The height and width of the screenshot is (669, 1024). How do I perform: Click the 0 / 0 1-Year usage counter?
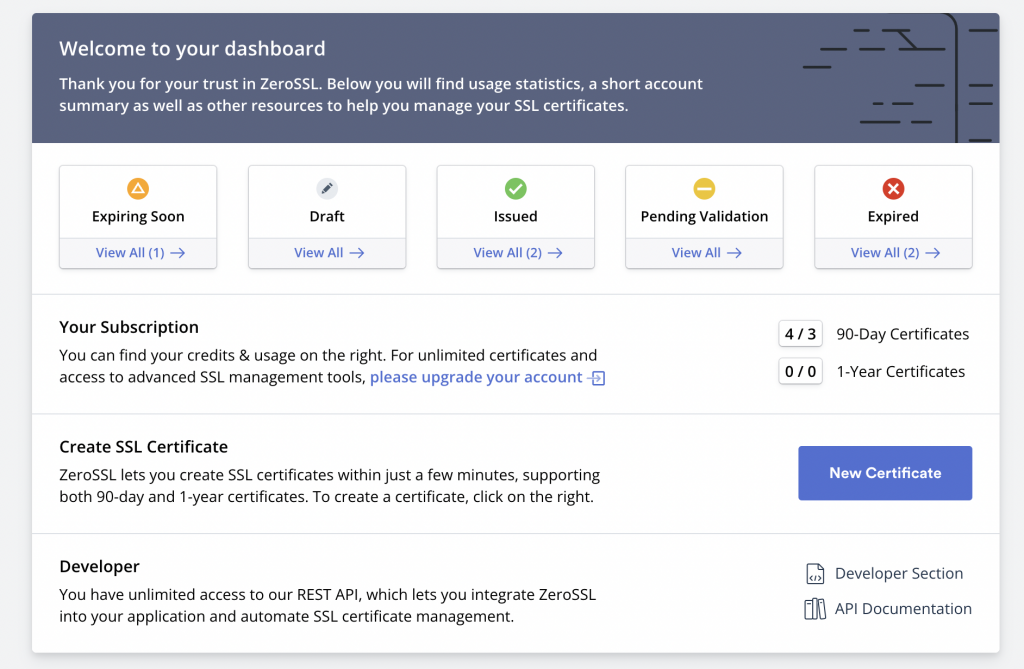[x=800, y=372]
